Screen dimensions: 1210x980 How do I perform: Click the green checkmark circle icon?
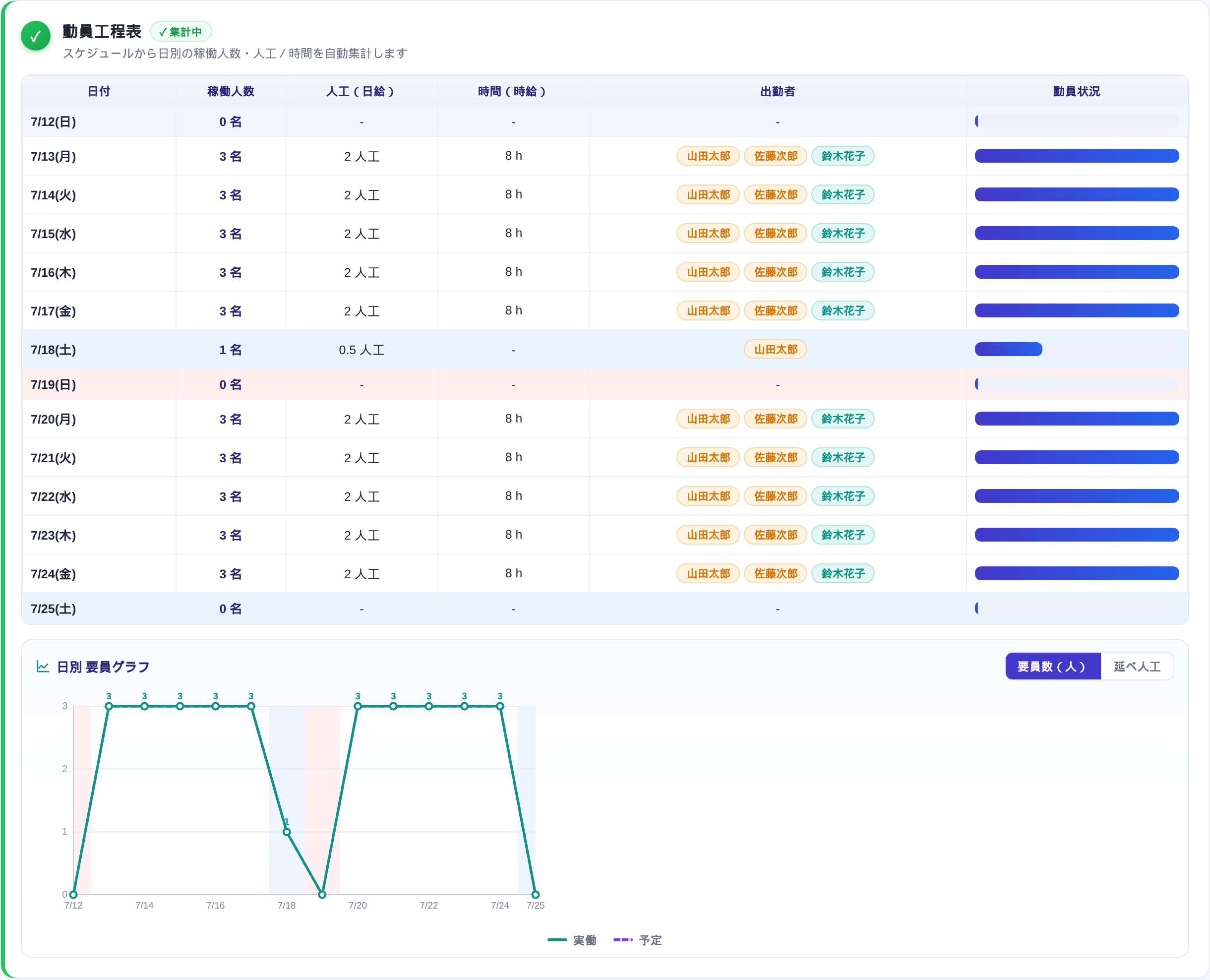click(36, 36)
